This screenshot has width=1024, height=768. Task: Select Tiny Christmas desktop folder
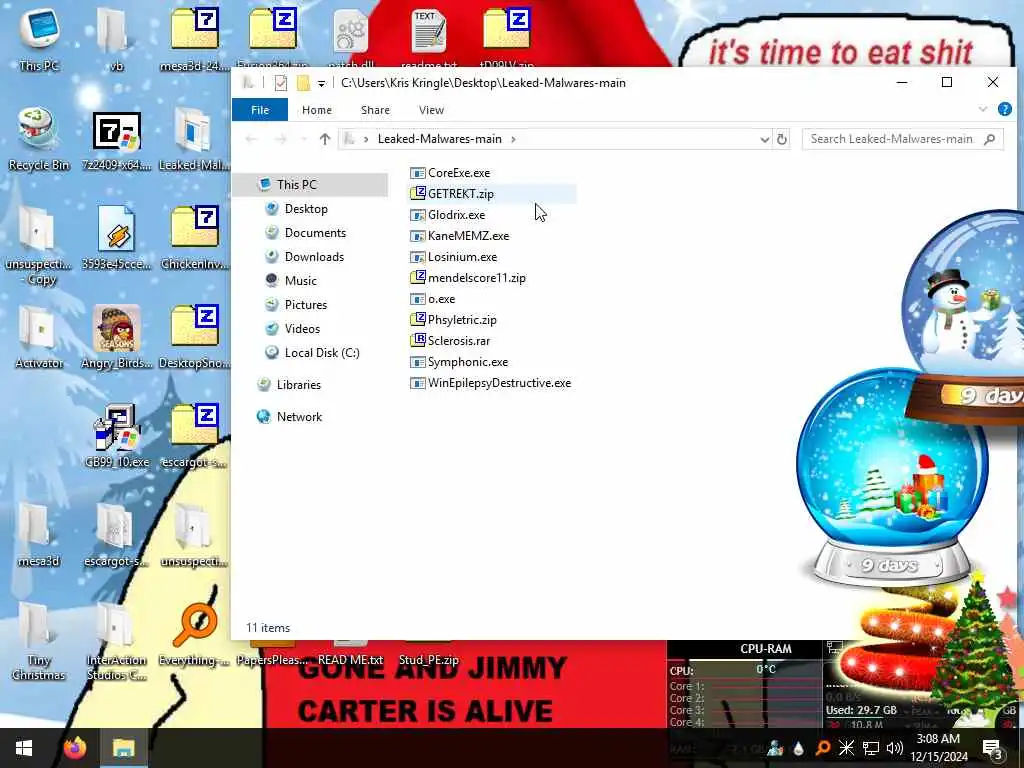[x=39, y=642]
